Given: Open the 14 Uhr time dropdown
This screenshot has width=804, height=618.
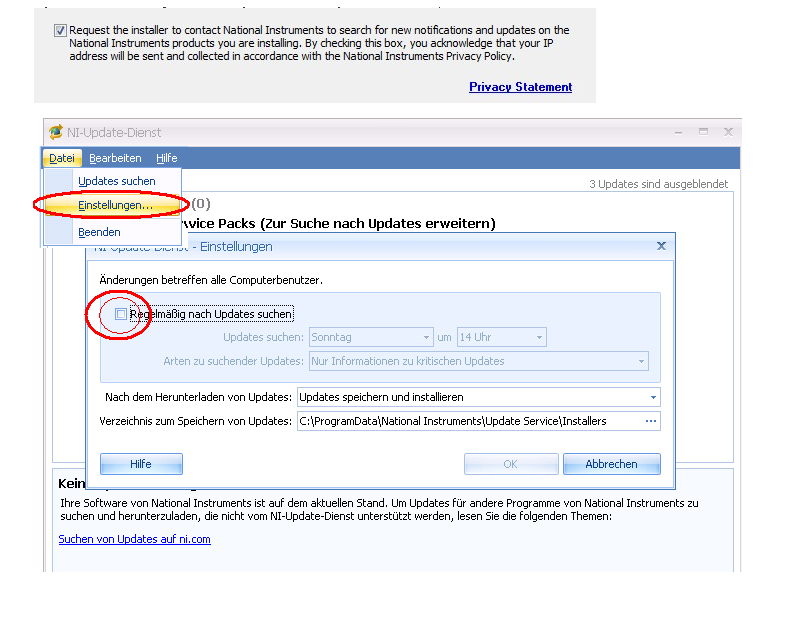Looking at the screenshot, I should pos(501,337).
